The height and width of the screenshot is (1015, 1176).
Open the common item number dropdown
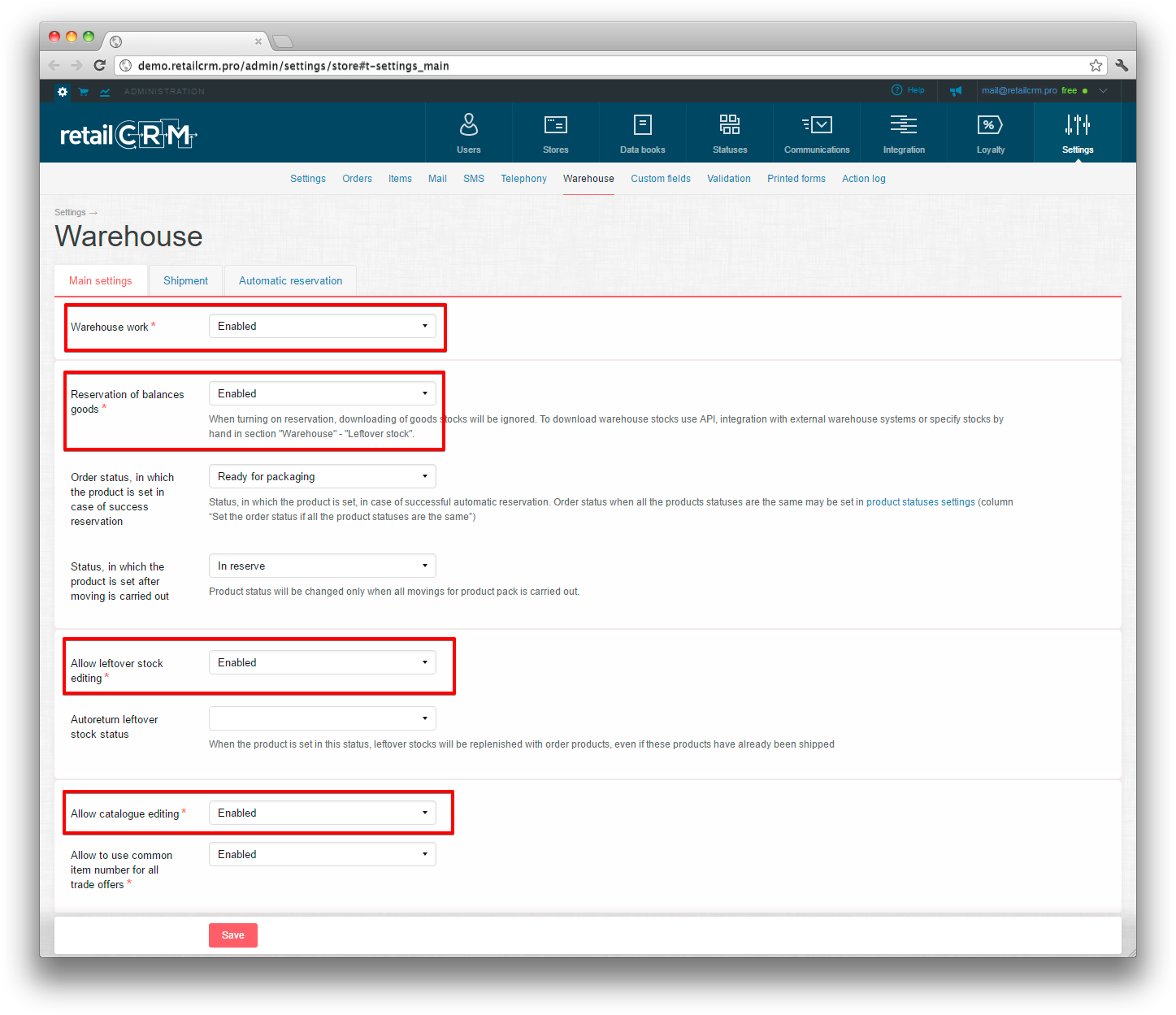(323, 854)
